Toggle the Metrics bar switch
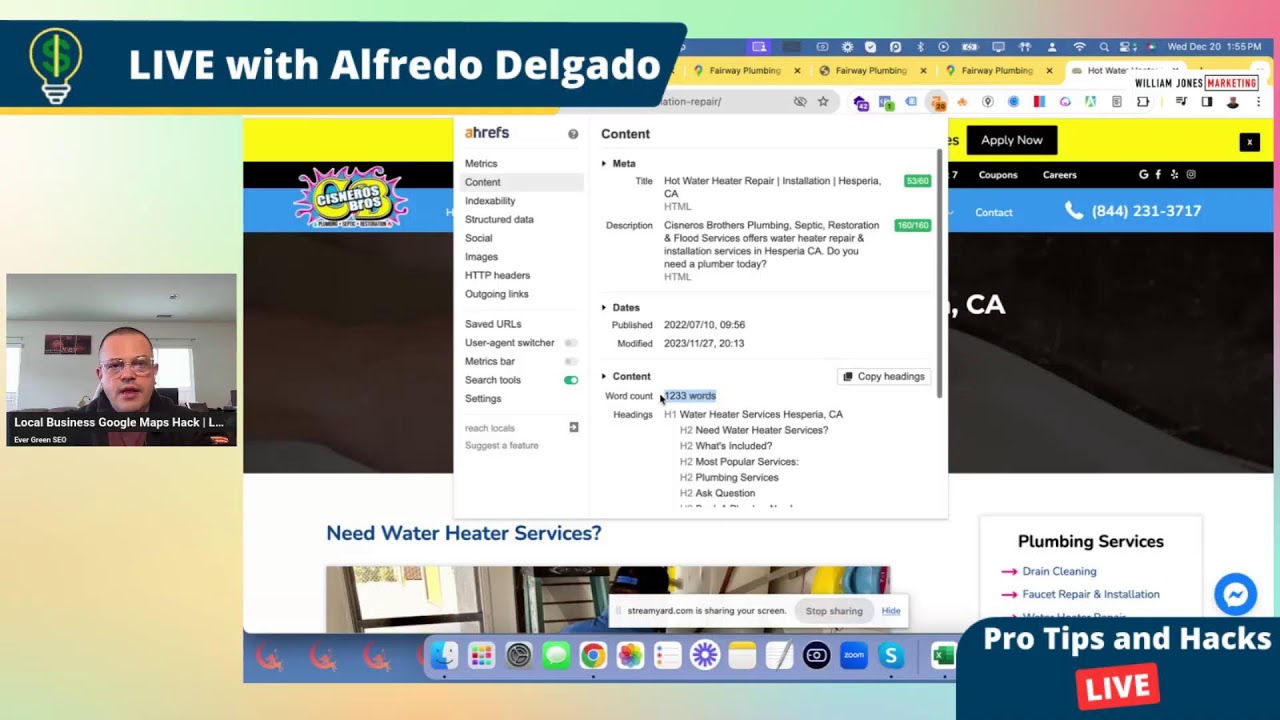 point(571,361)
